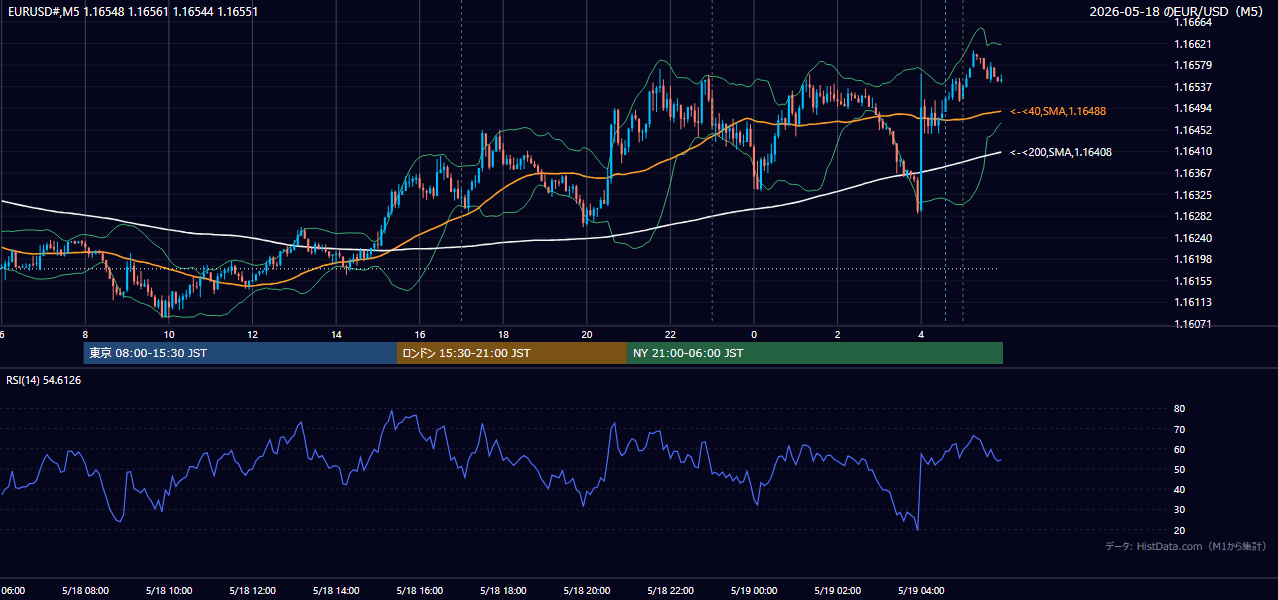The width and height of the screenshot is (1278, 600).
Task: Click the 5/18 20:00 date axis label
Action: point(587,591)
